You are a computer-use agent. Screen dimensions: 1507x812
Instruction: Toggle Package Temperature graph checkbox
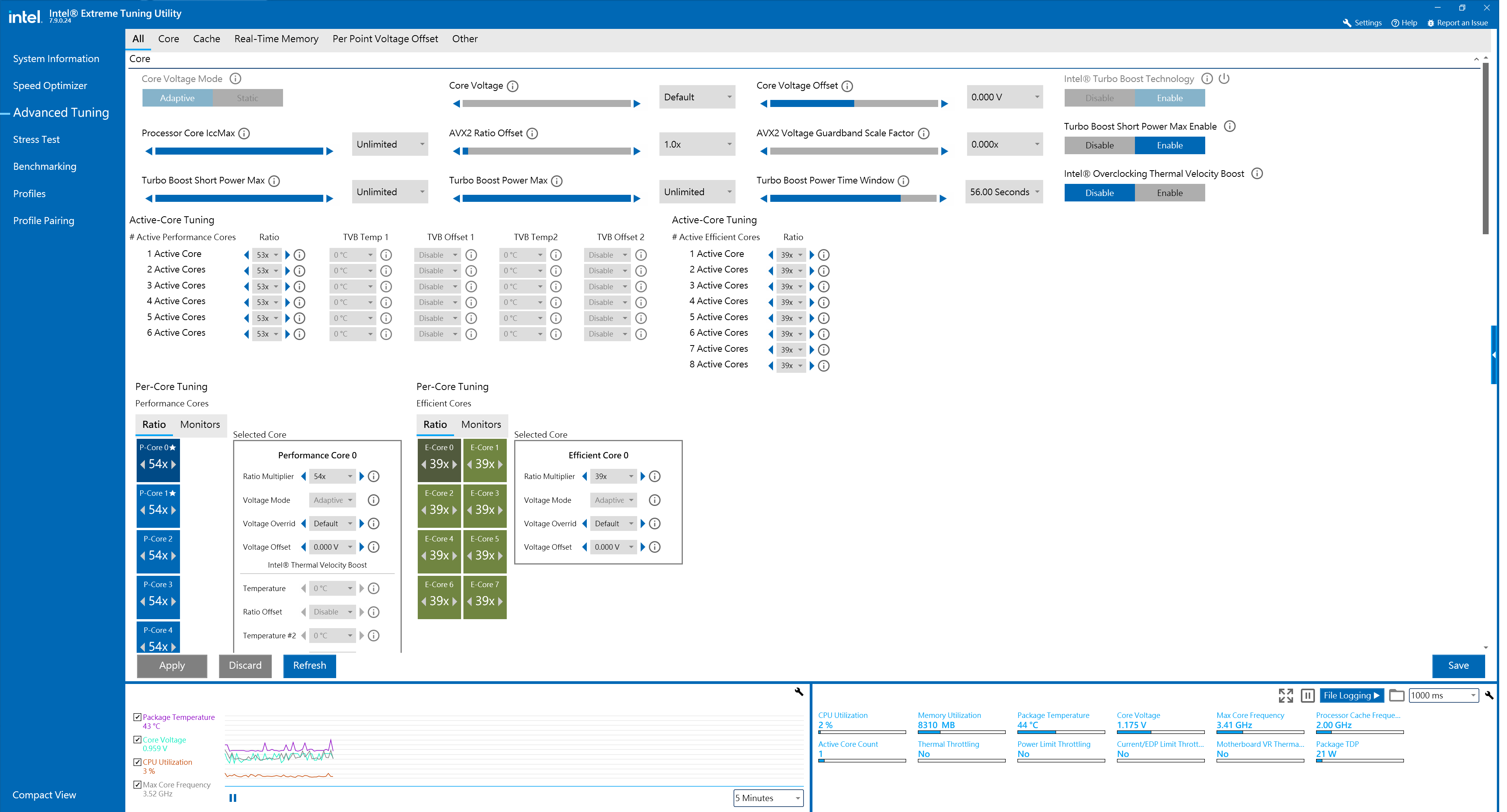(x=137, y=717)
